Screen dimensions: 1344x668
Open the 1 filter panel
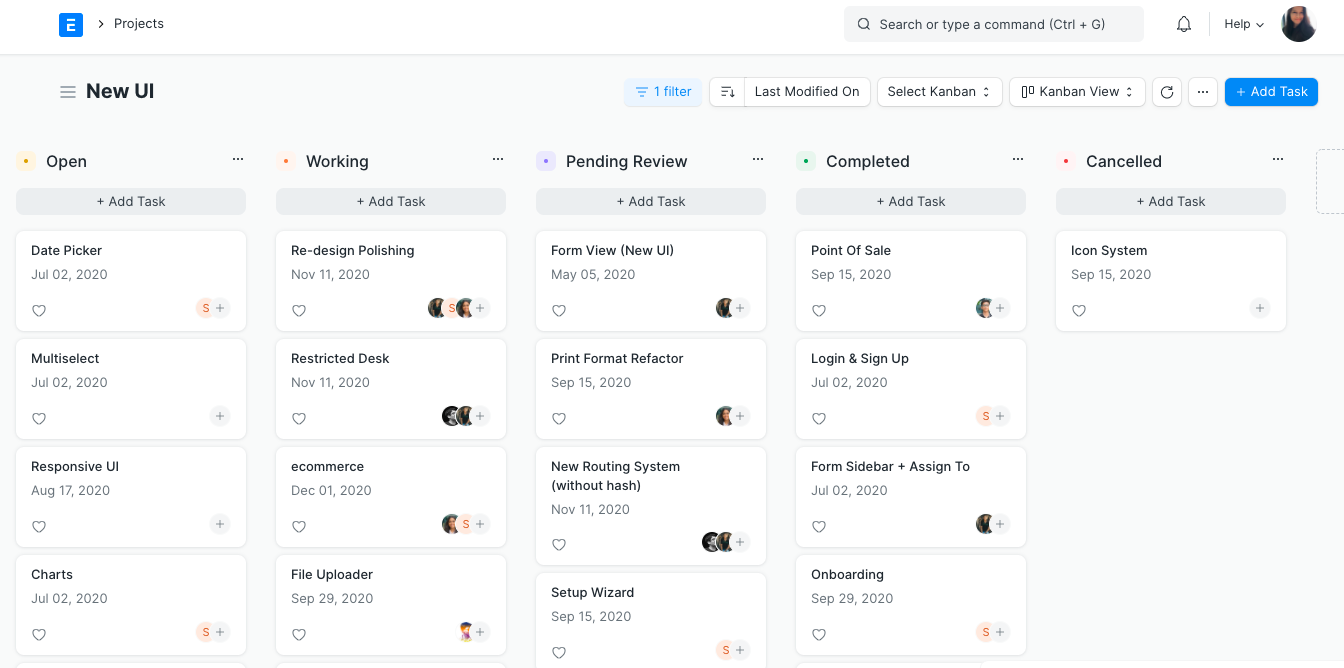(663, 92)
